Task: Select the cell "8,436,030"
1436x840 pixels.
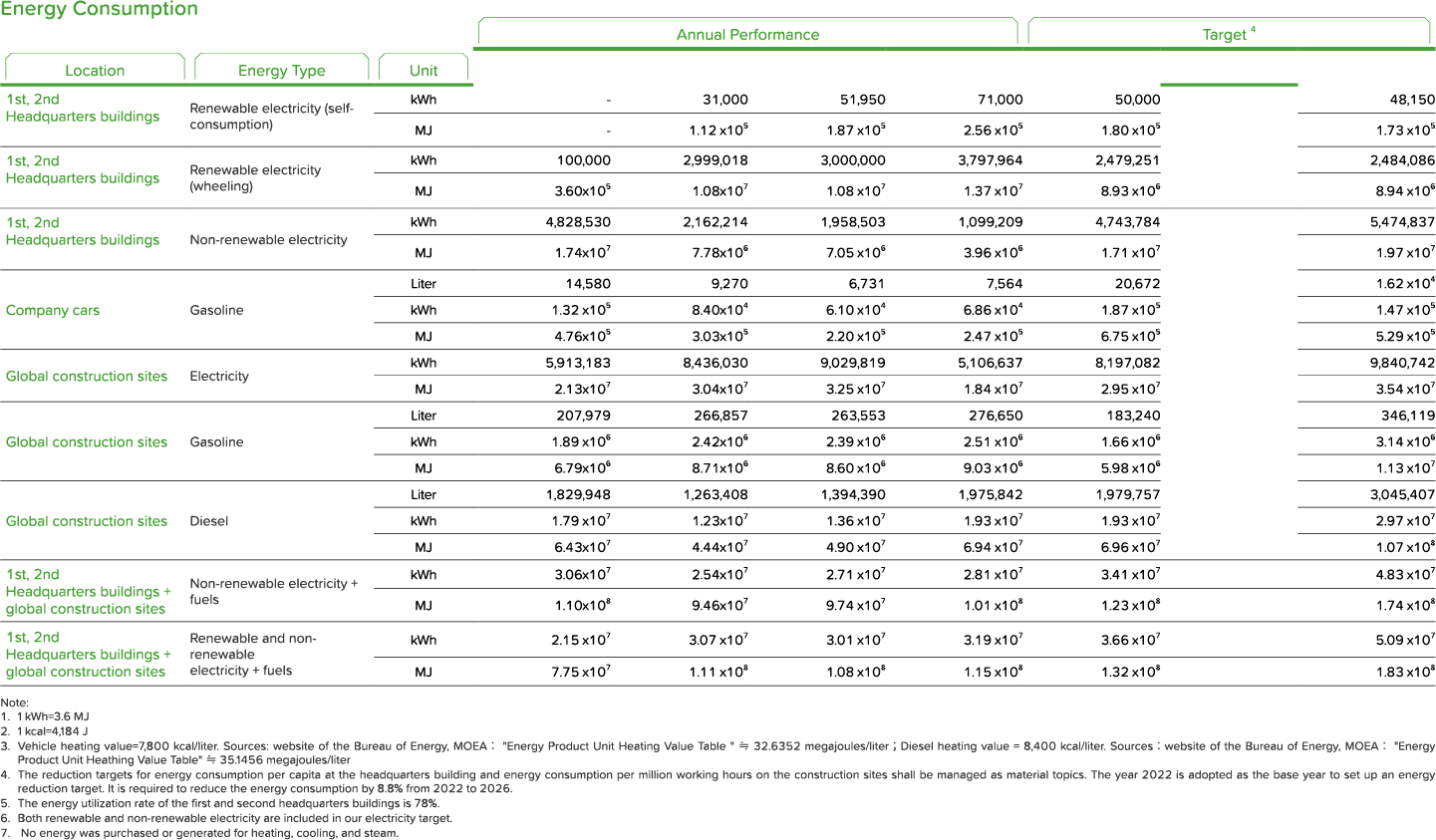Action: tap(716, 363)
